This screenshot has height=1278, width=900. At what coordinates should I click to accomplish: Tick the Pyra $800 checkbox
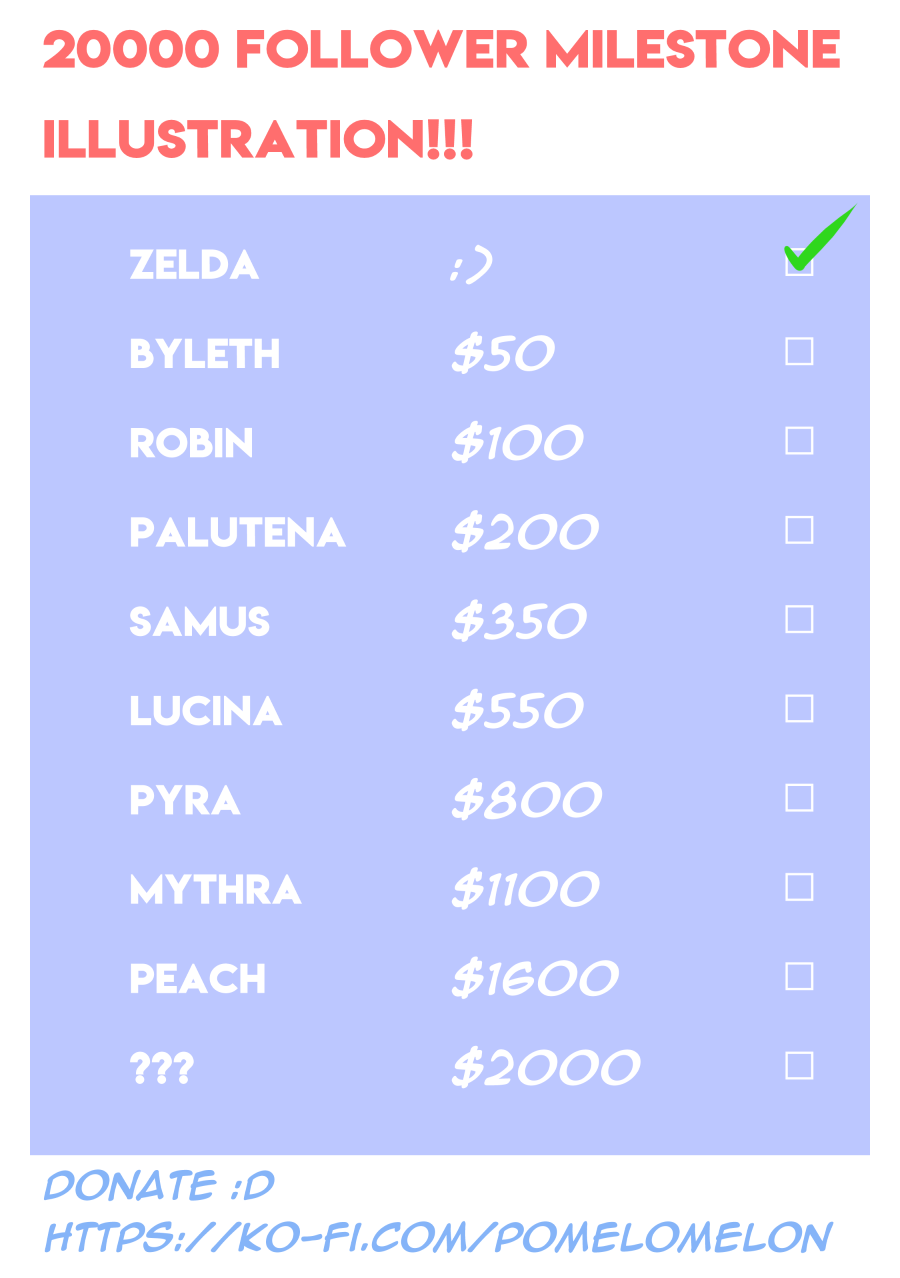[799, 798]
